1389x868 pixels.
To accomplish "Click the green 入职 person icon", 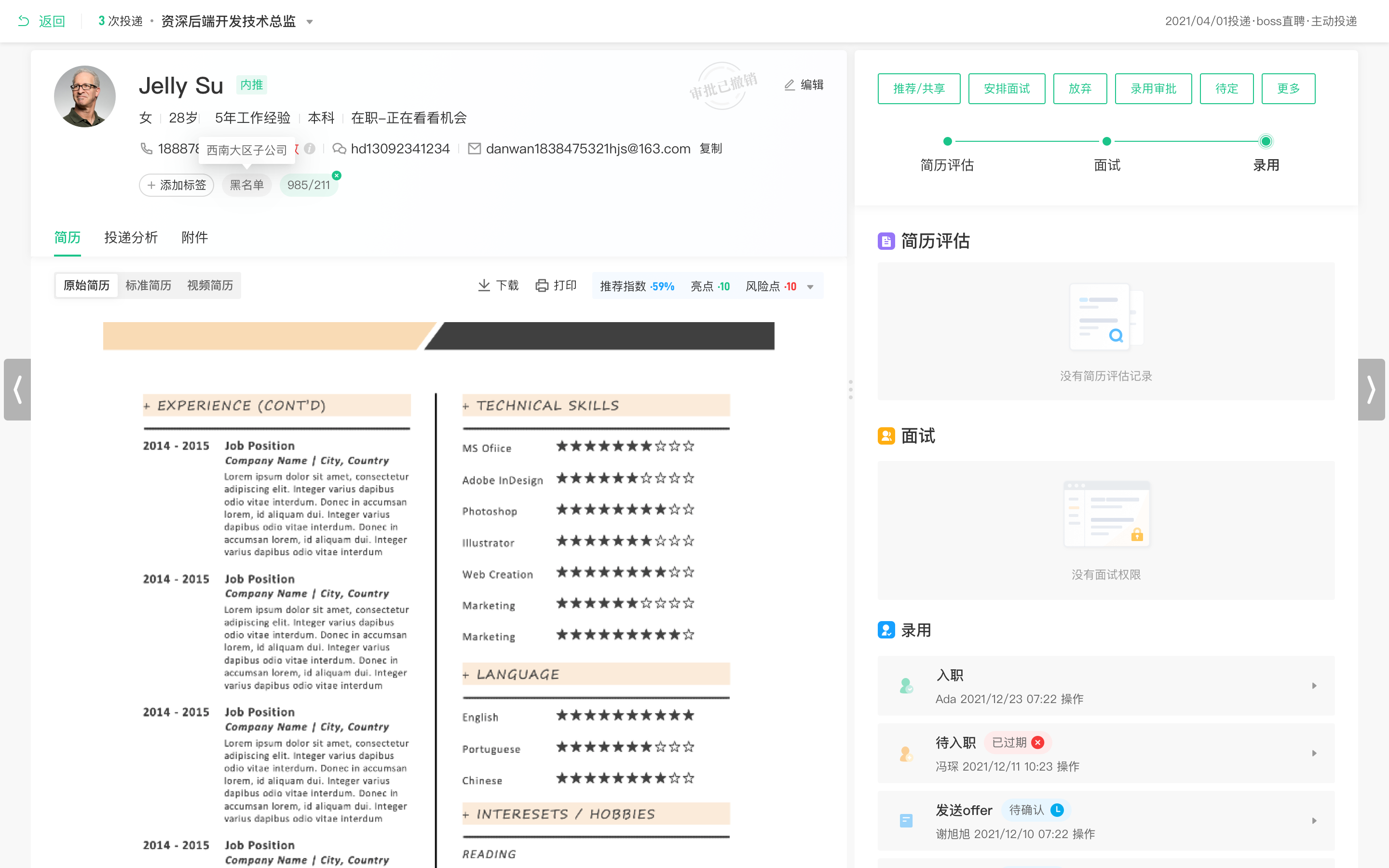I will [906, 685].
